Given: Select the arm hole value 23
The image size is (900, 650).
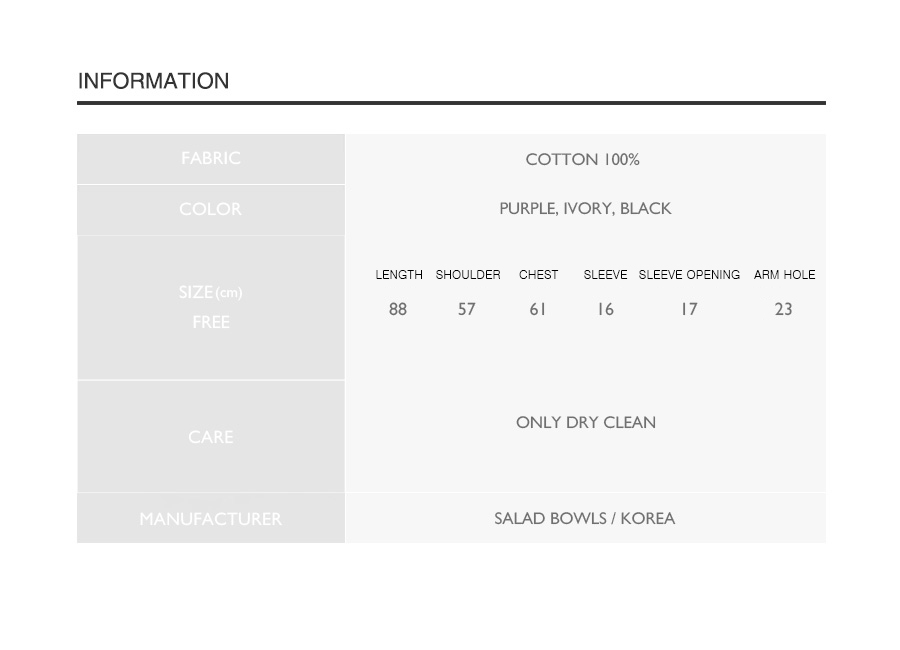Looking at the screenshot, I should [783, 309].
